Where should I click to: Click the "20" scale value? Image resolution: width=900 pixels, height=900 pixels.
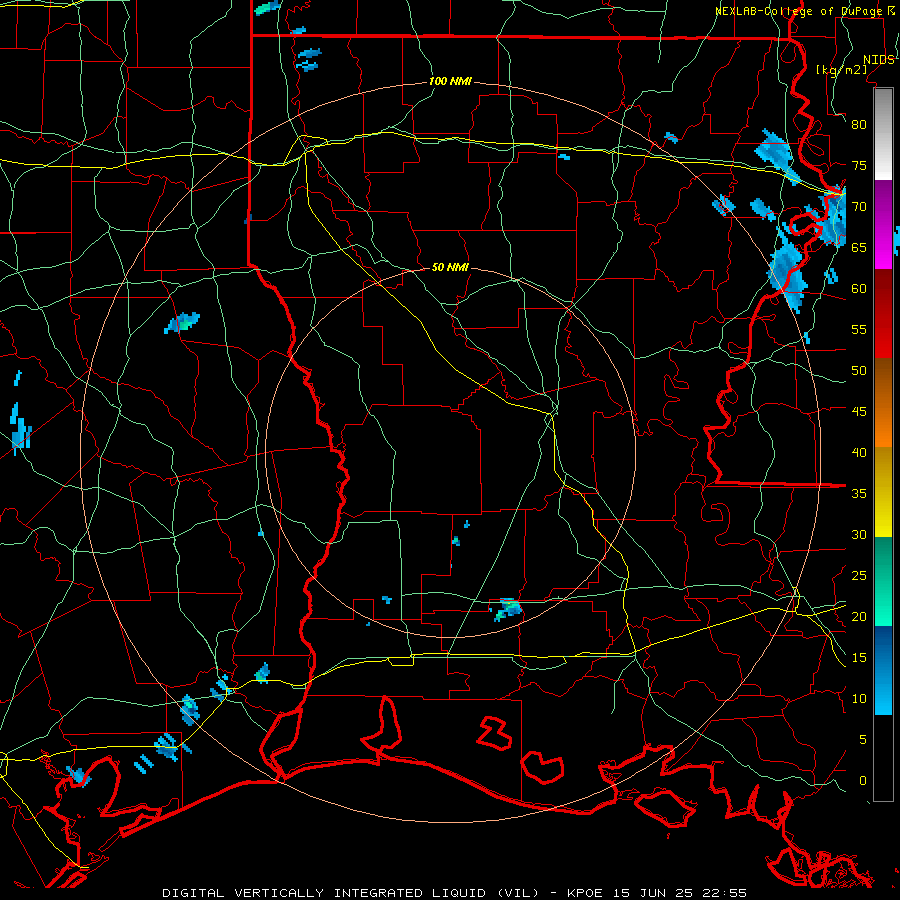point(859,617)
